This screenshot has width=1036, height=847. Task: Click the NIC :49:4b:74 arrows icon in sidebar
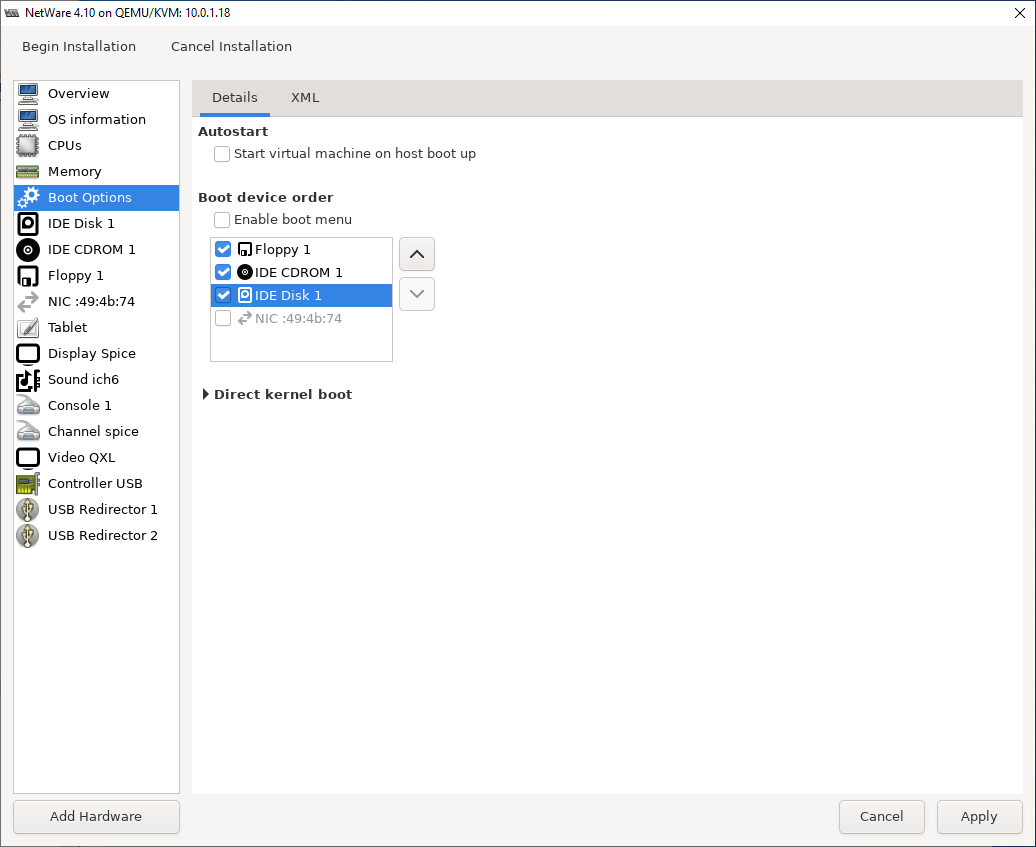pos(28,301)
